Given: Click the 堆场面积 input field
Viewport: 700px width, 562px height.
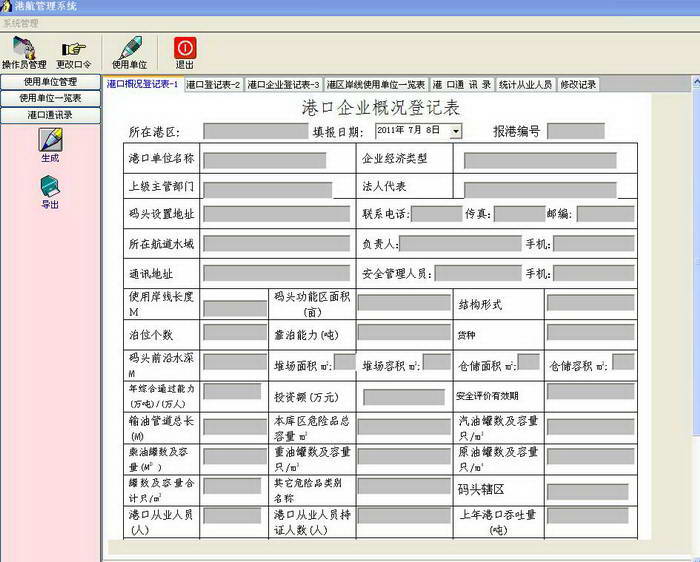Looking at the screenshot, I should (345, 362).
